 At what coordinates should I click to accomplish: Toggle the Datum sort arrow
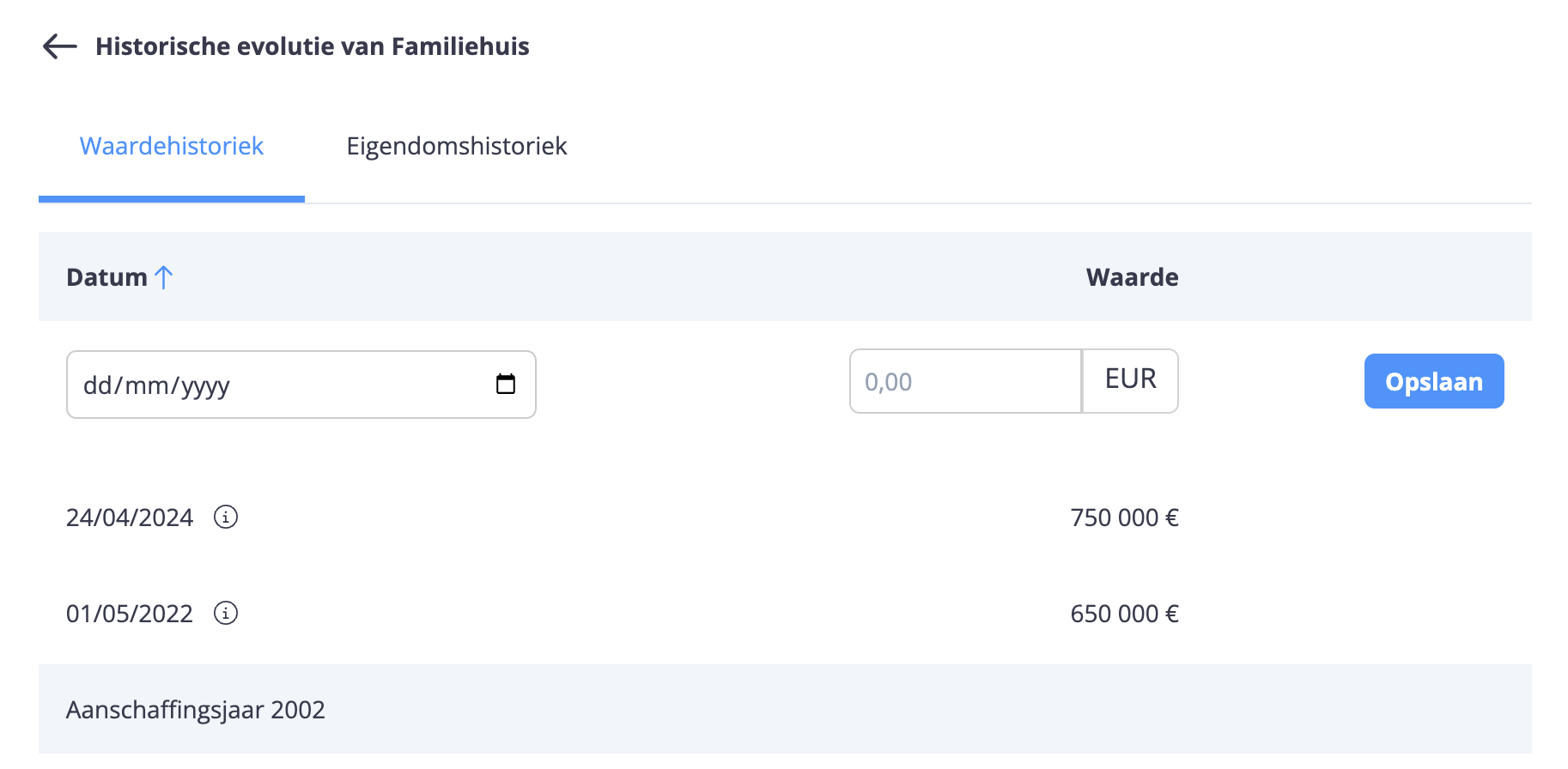[x=164, y=277]
